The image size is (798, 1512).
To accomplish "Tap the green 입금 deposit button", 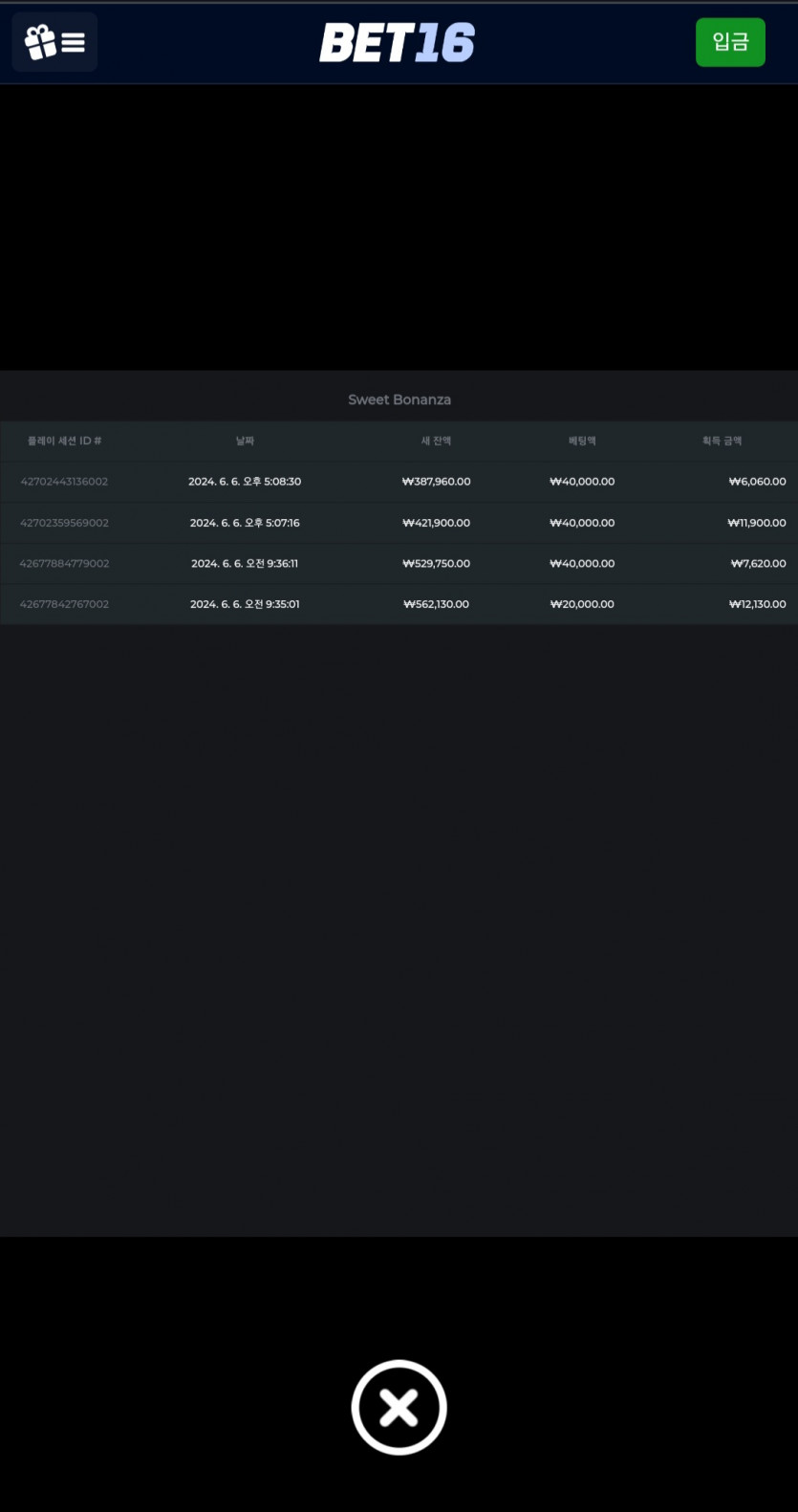I will [x=730, y=42].
